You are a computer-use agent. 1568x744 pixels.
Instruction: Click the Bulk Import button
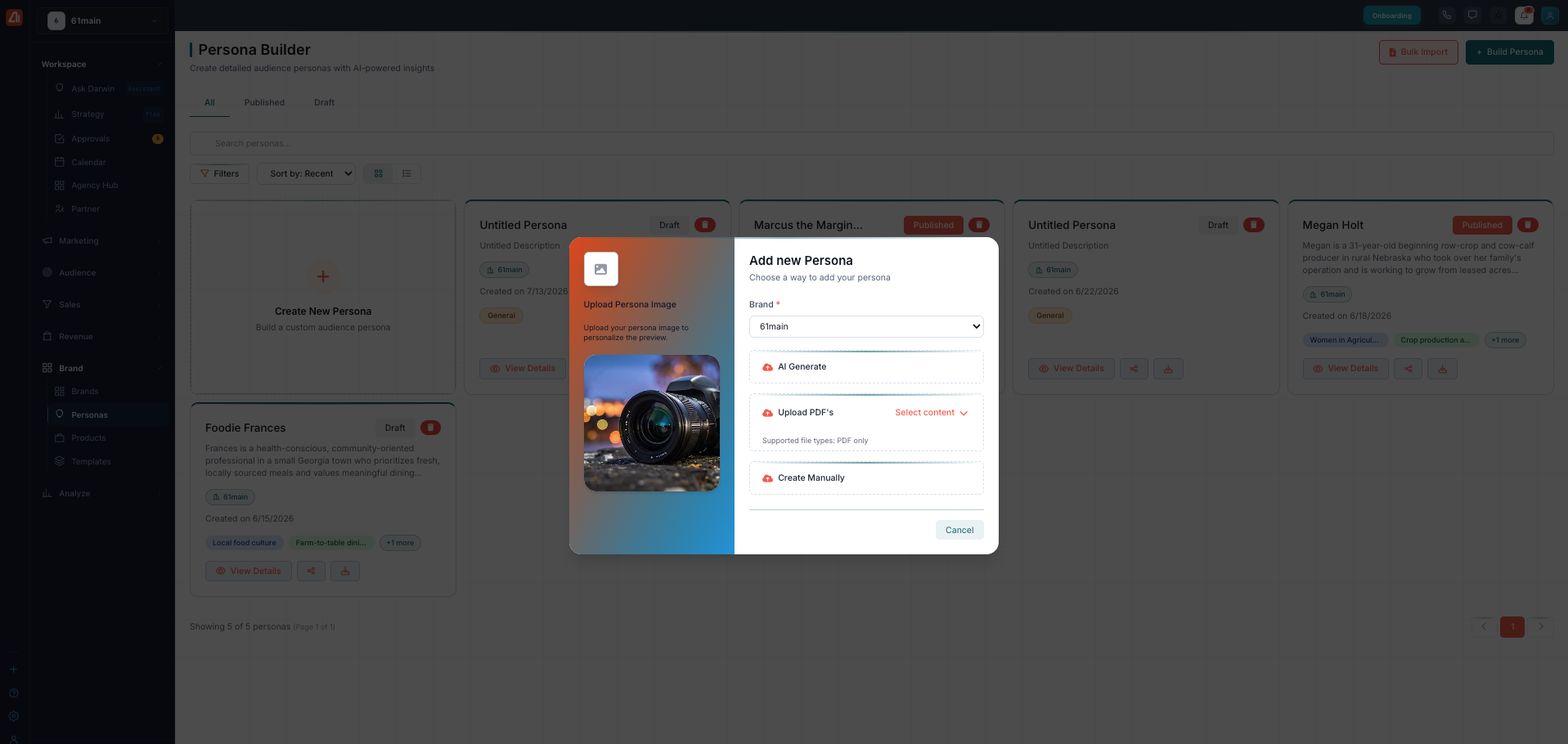[1418, 52]
